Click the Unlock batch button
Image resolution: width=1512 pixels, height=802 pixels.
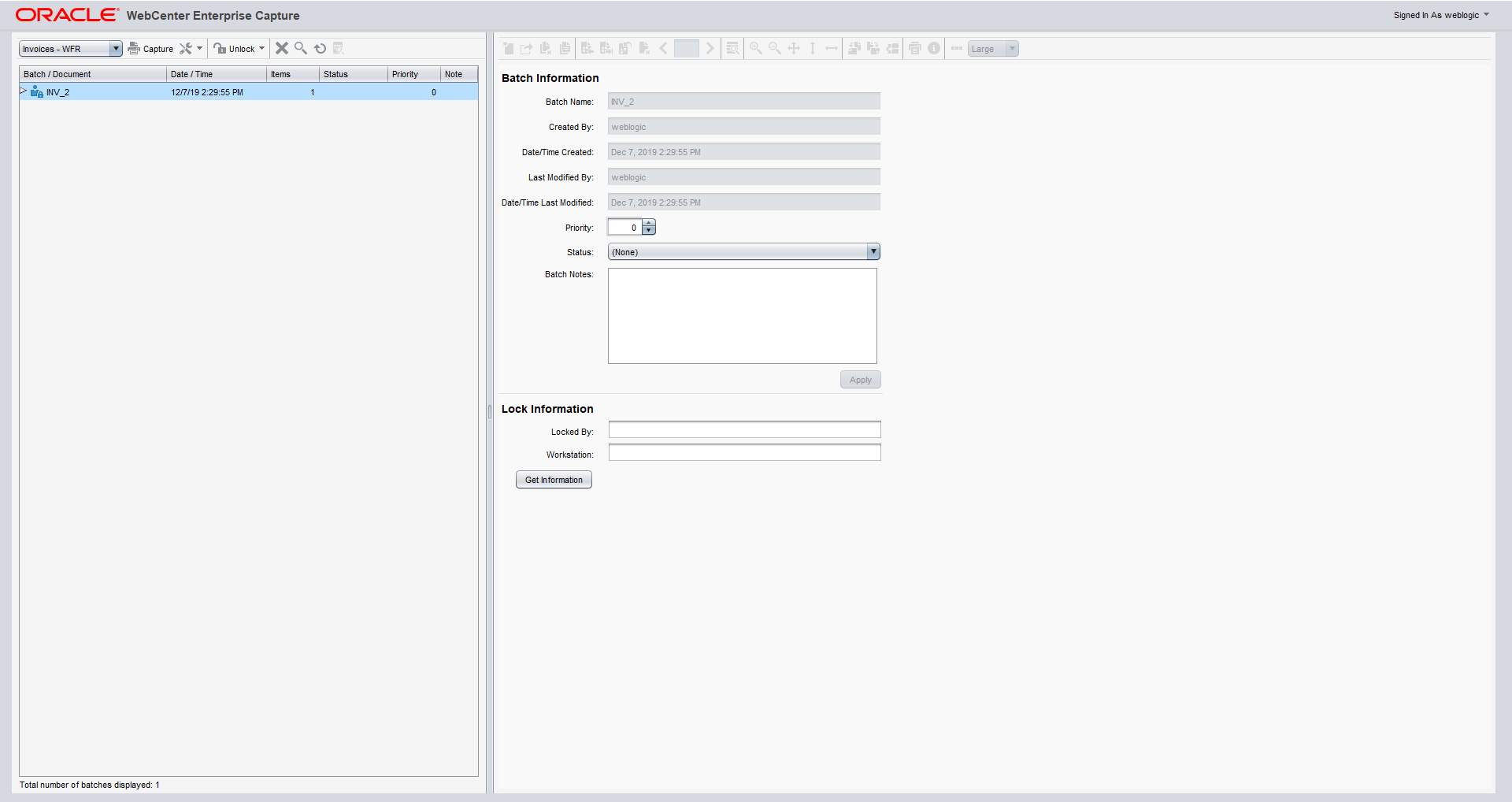[x=235, y=49]
